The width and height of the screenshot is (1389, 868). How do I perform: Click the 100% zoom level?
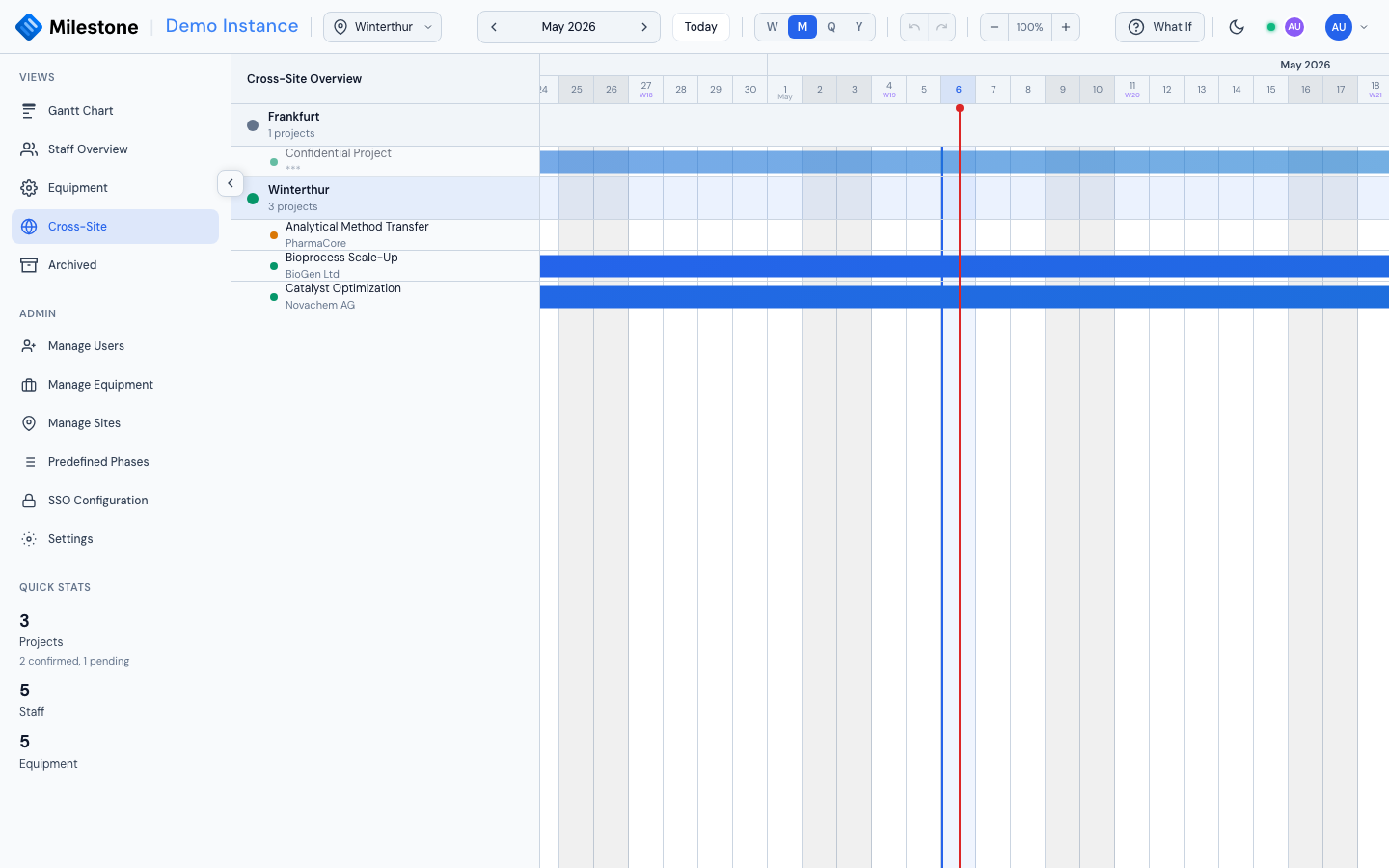coord(1030,27)
